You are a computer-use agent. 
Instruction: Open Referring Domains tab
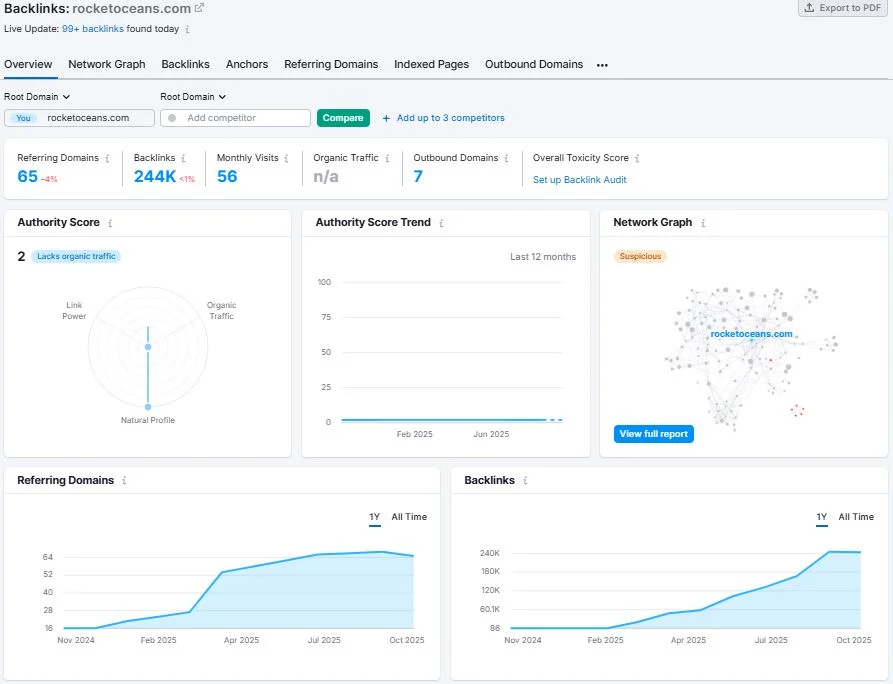tap(331, 64)
